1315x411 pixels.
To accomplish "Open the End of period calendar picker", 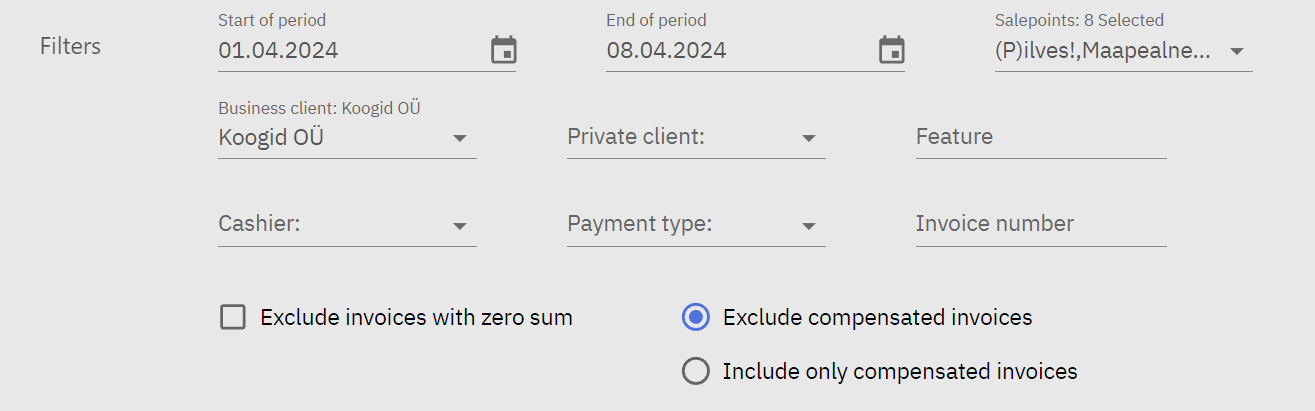I will (891, 50).
